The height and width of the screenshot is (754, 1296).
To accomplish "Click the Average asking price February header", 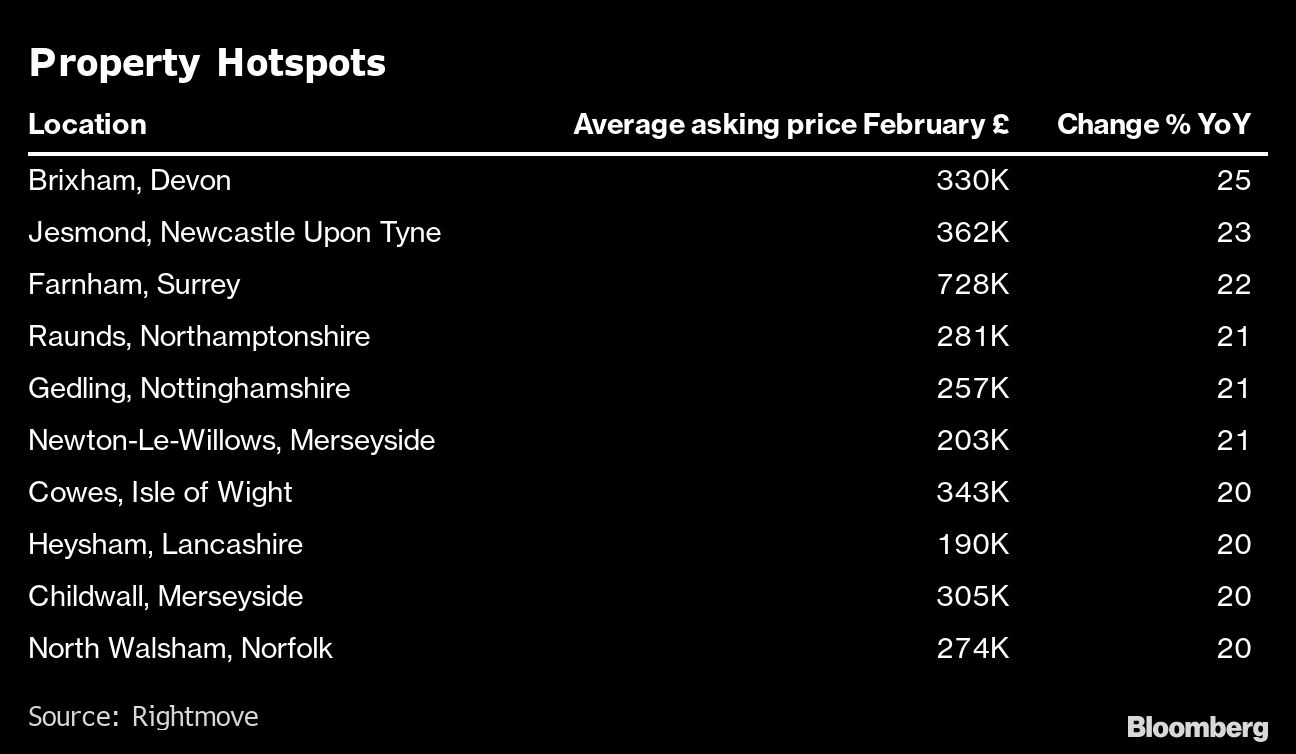I will pos(790,124).
